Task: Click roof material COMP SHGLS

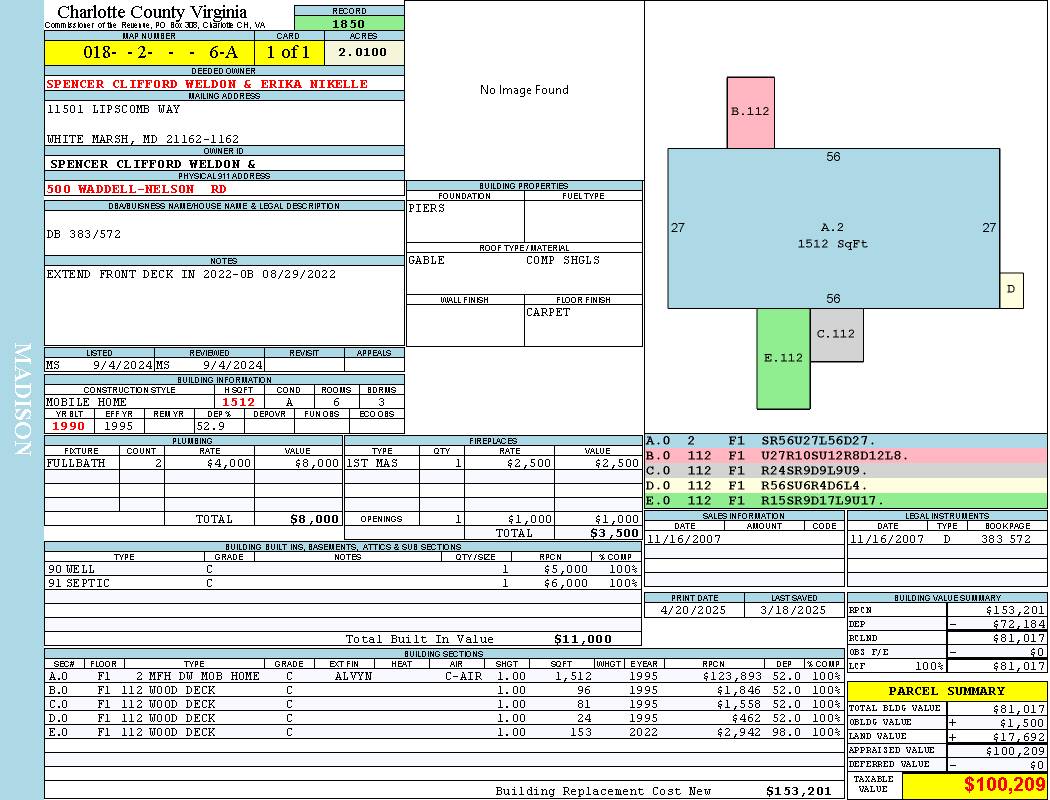Action: pyautogui.click(x=562, y=260)
